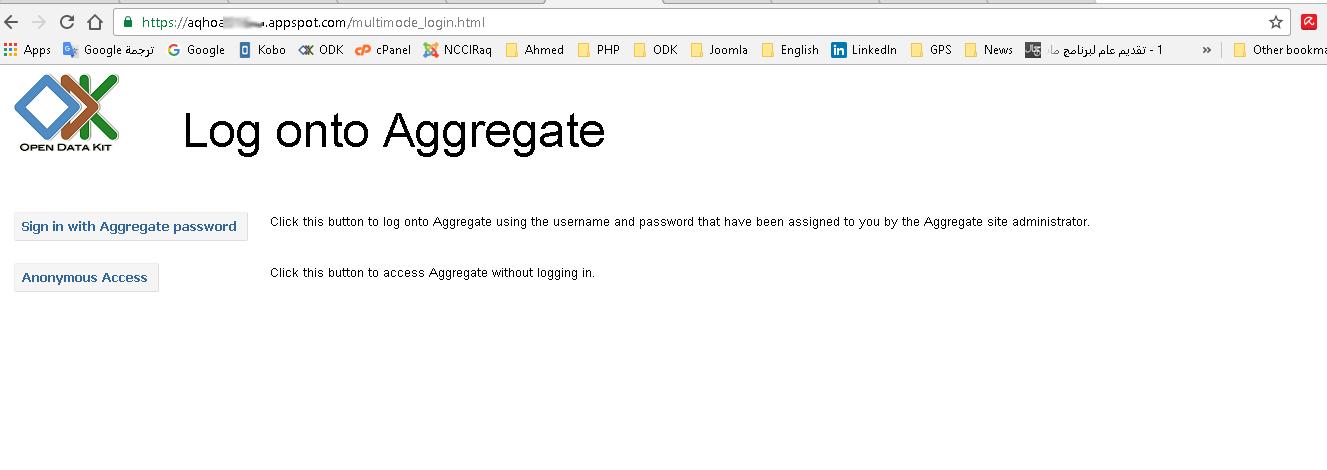Focus the address bar URL field

(x=700, y=22)
